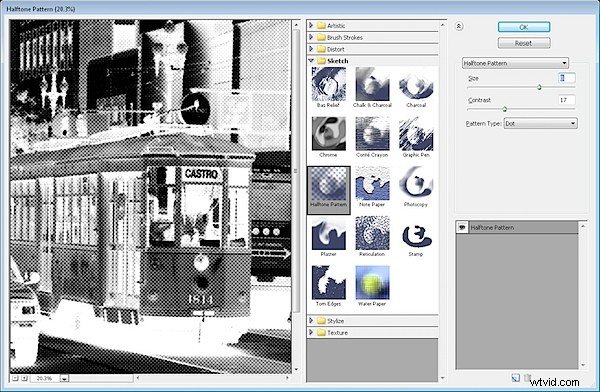Viewport: 600px width, 392px height.
Task: Open the Halftone Pattern filter dropdown
Action: 515,63
